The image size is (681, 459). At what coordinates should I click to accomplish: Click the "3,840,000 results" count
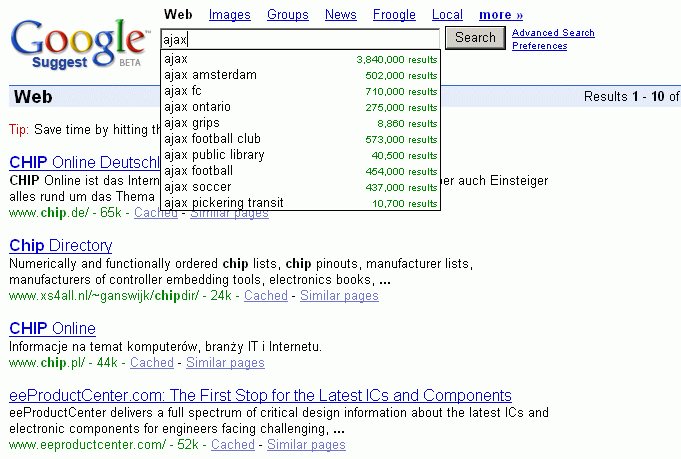click(x=397, y=59)
